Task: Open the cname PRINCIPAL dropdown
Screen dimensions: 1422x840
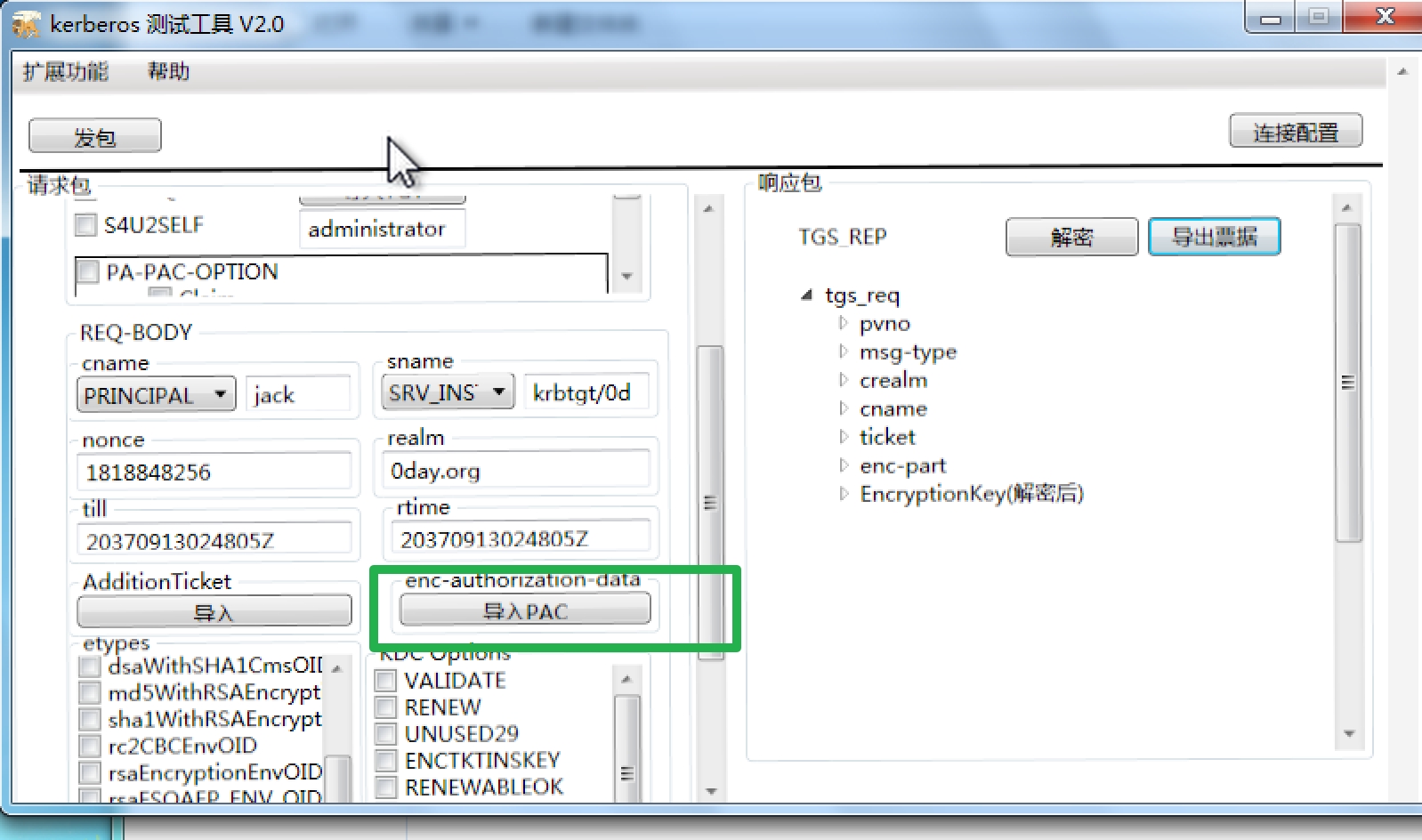Action: point(219,394)
